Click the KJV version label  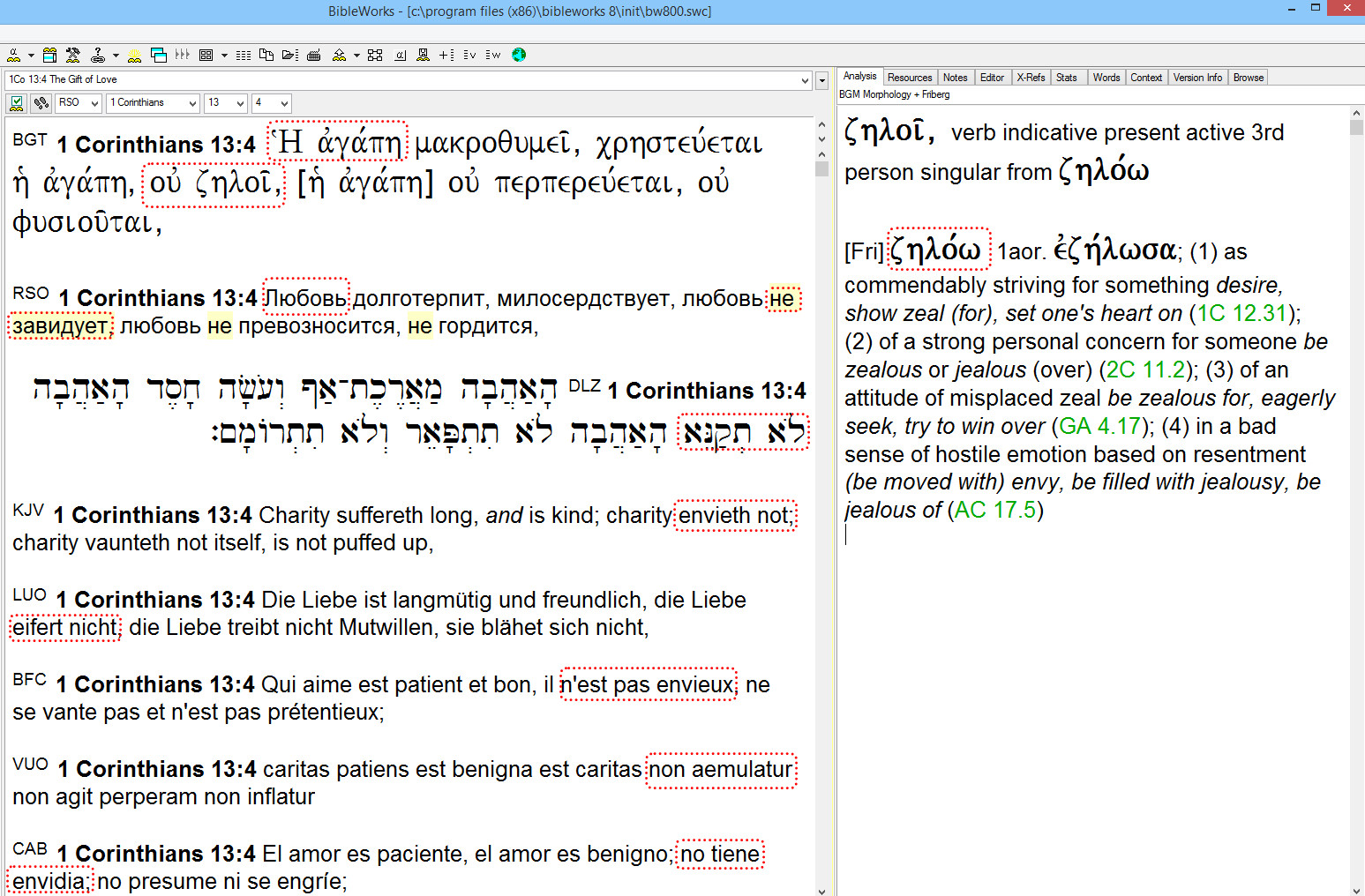point(28,511)
